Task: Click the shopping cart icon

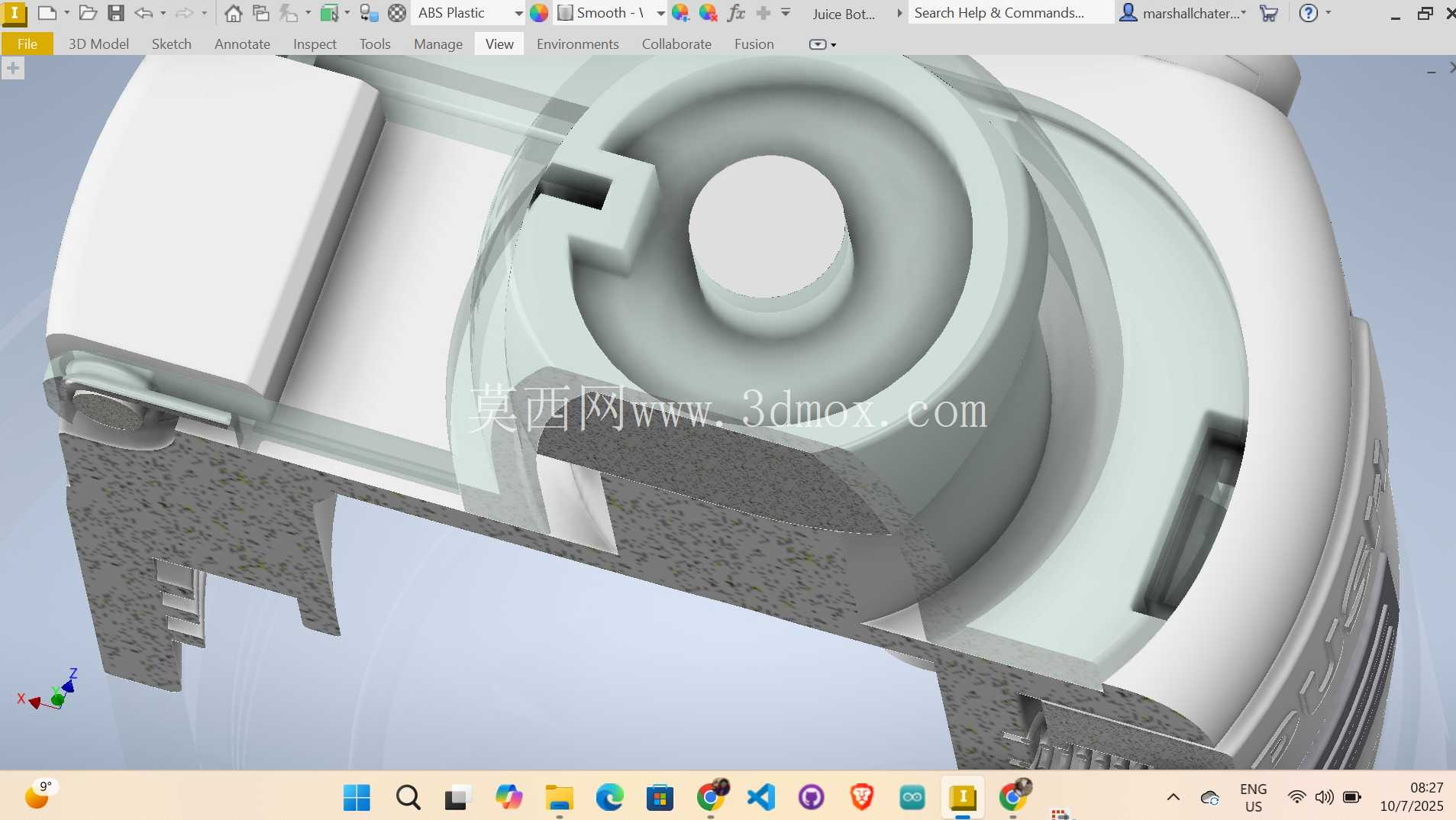Action: coord(1269,13)
